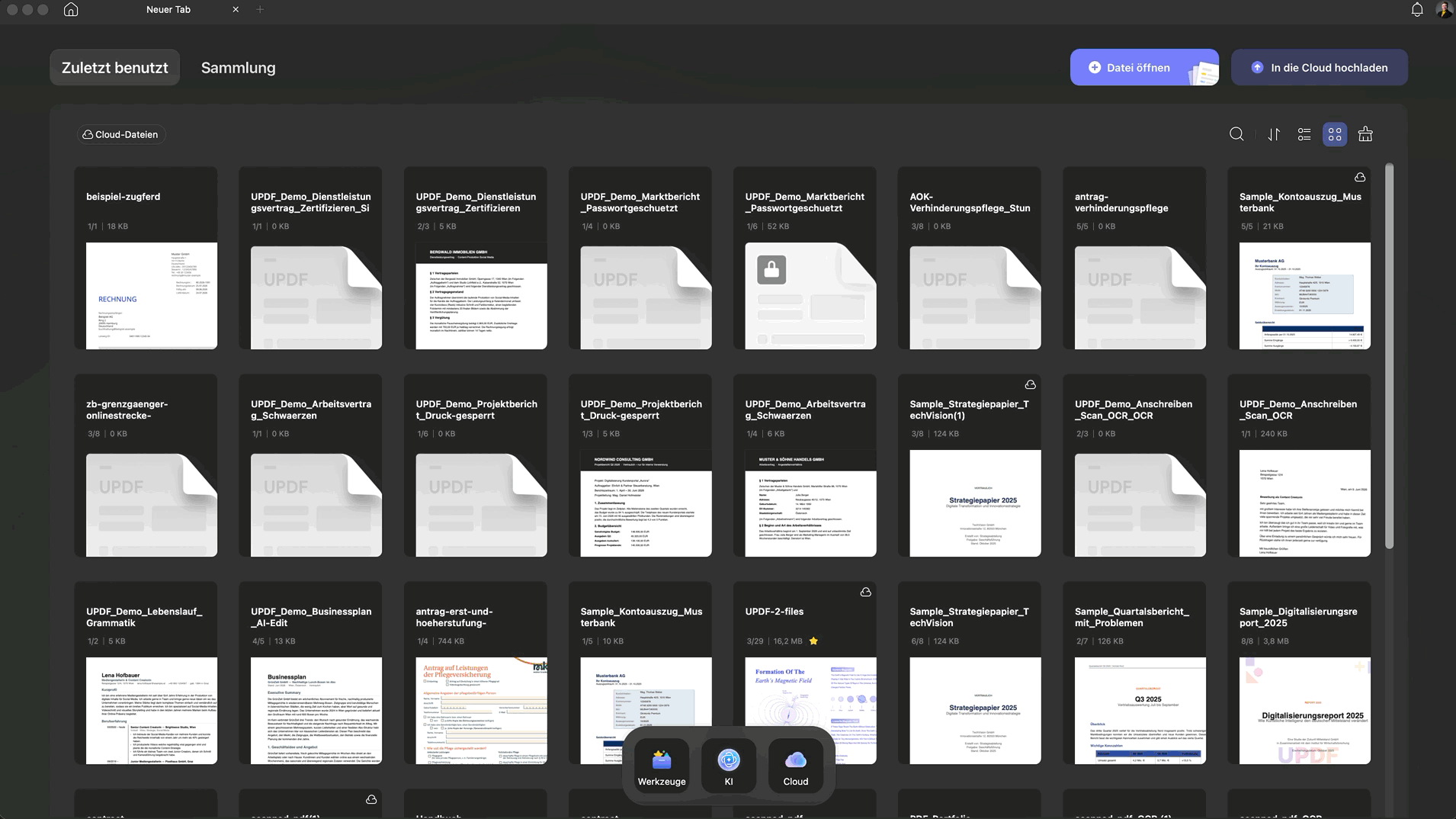Image resolution: width=1456 pixels, height=819 pixels.
Task: Switch to grid view layout
Action: click(1335, 134)
